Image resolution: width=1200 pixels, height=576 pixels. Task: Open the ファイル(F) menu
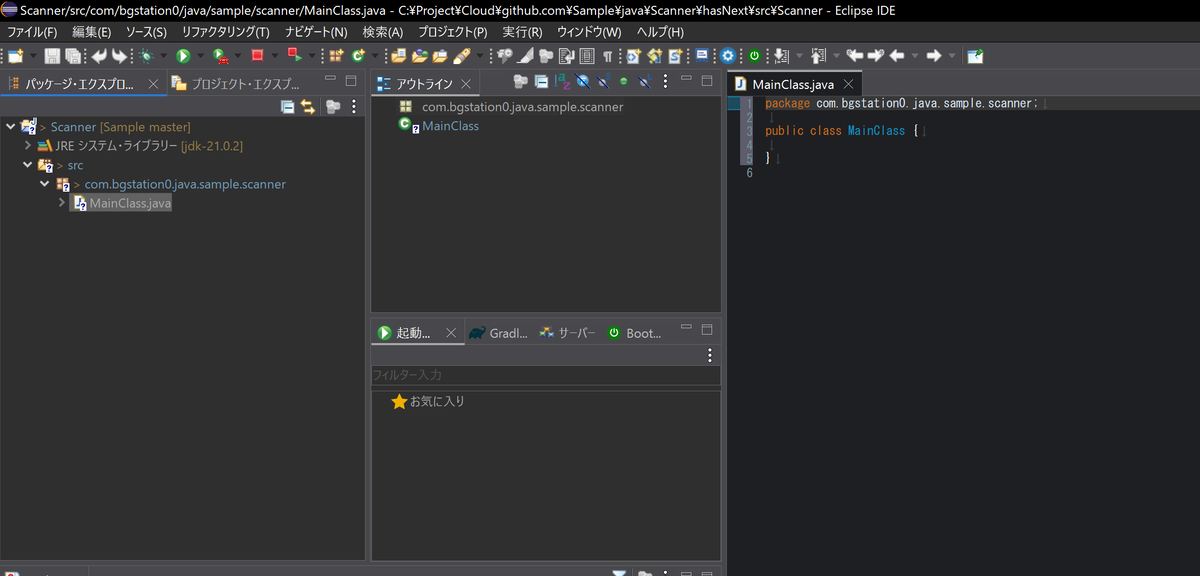pyautogui.click(x=32, y=32)
